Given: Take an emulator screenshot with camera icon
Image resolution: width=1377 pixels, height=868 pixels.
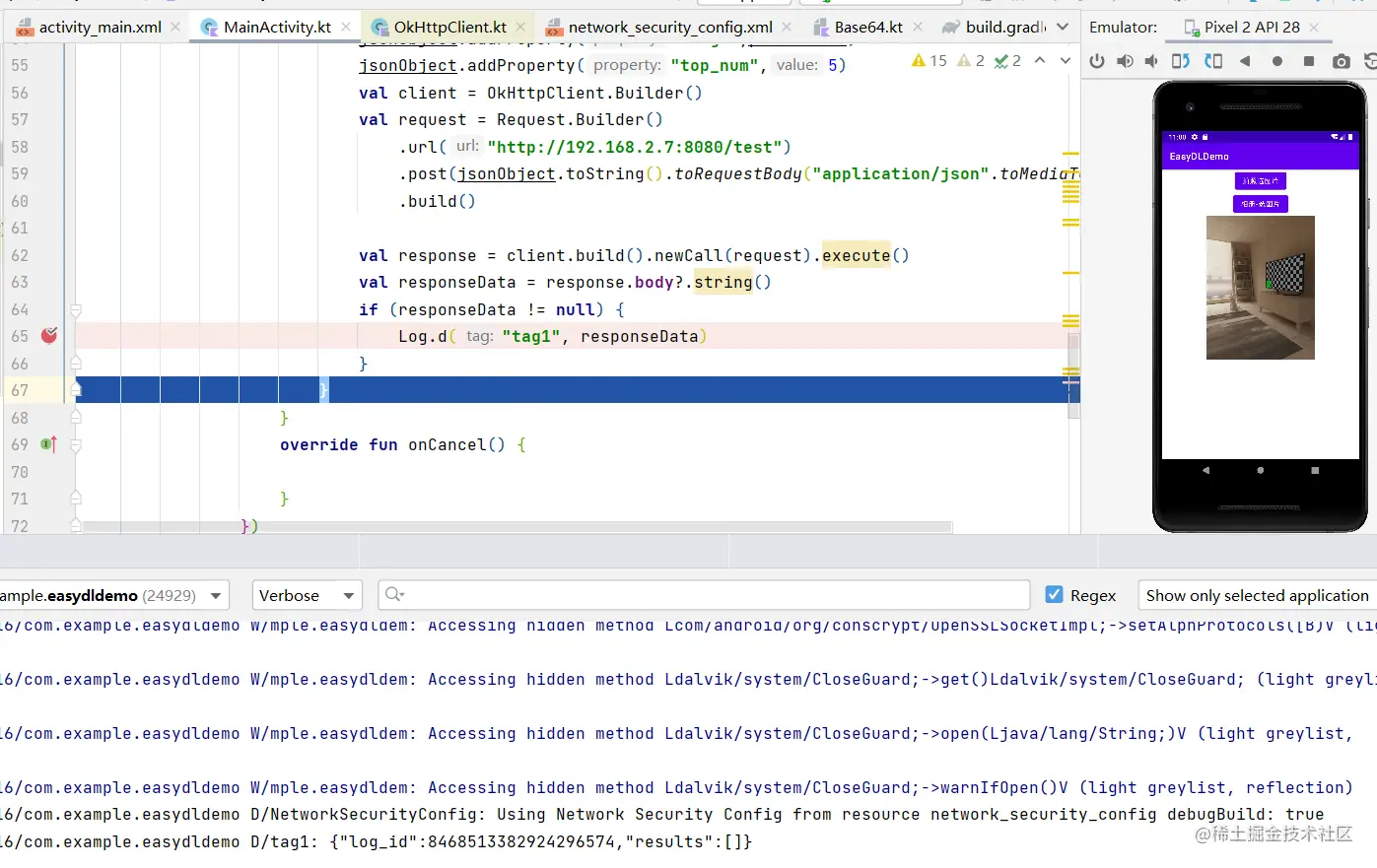Looking at the screenshot, I should click(1342, 61).
